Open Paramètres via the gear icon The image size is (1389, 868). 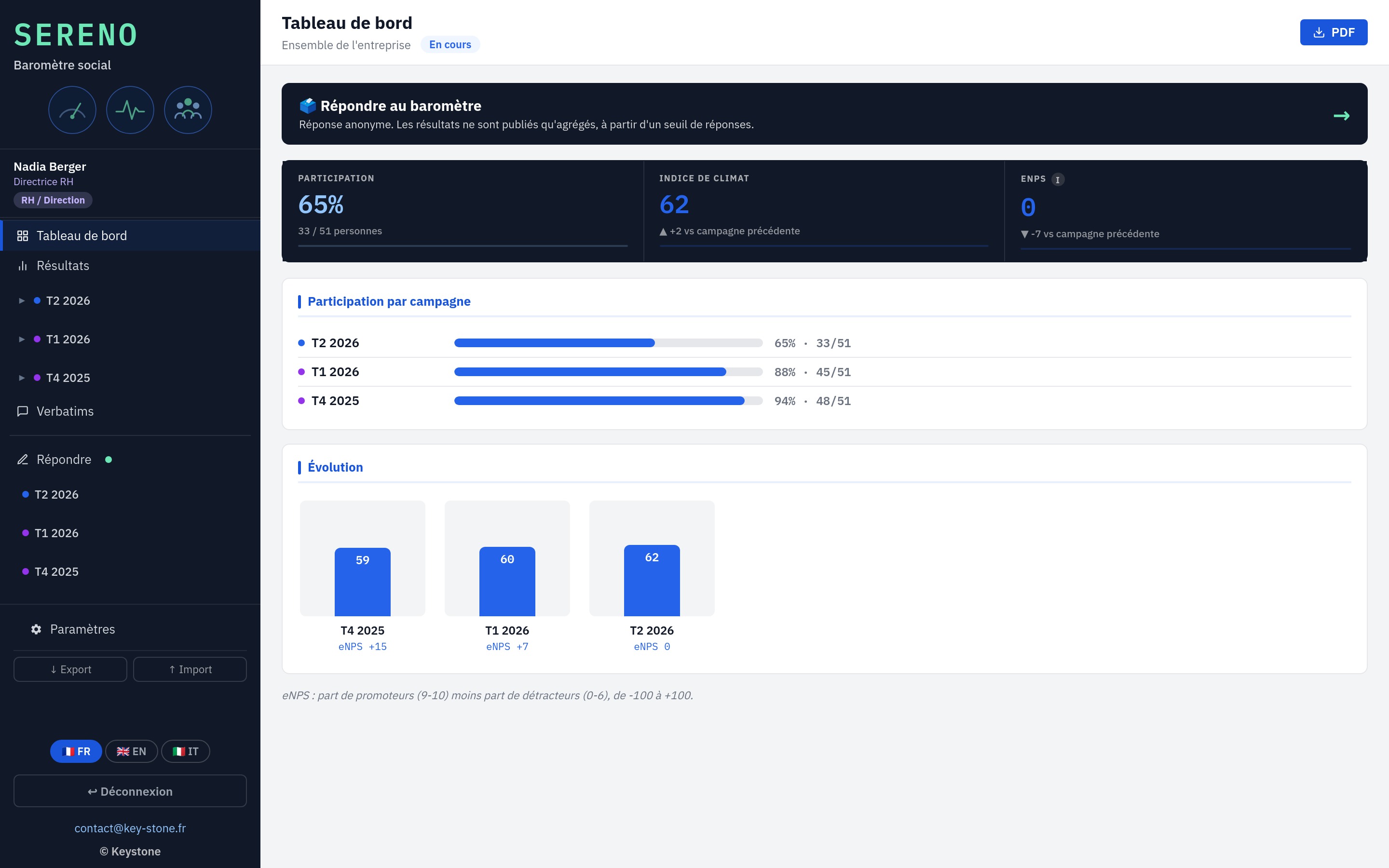36,629
